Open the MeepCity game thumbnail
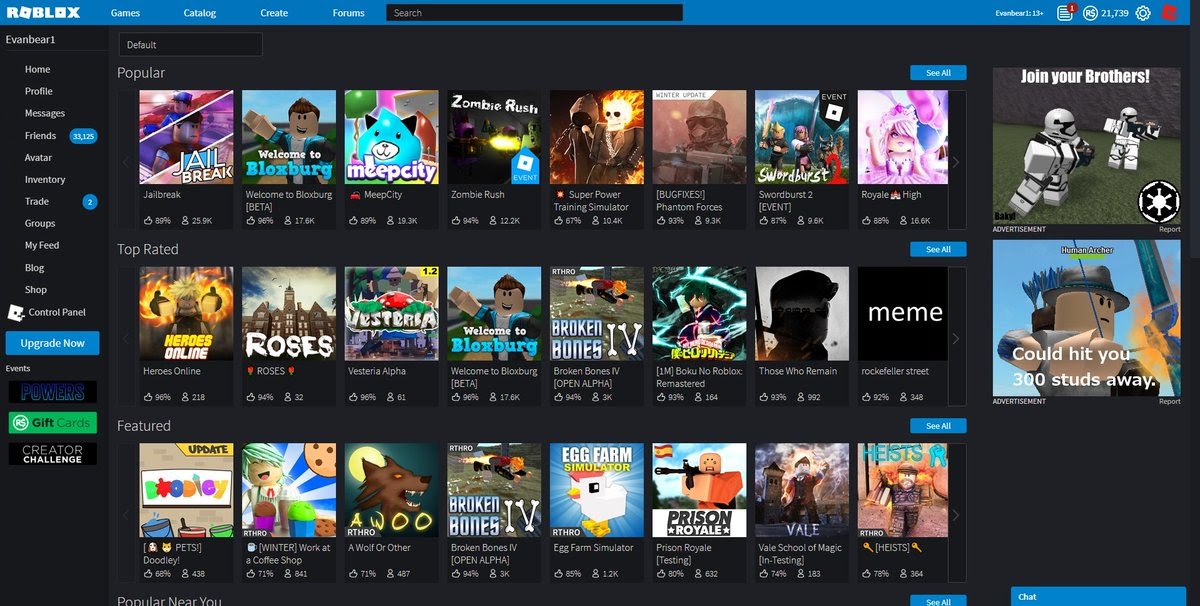1200x606 pixels. pyautogui.click(x=392, y=137)
